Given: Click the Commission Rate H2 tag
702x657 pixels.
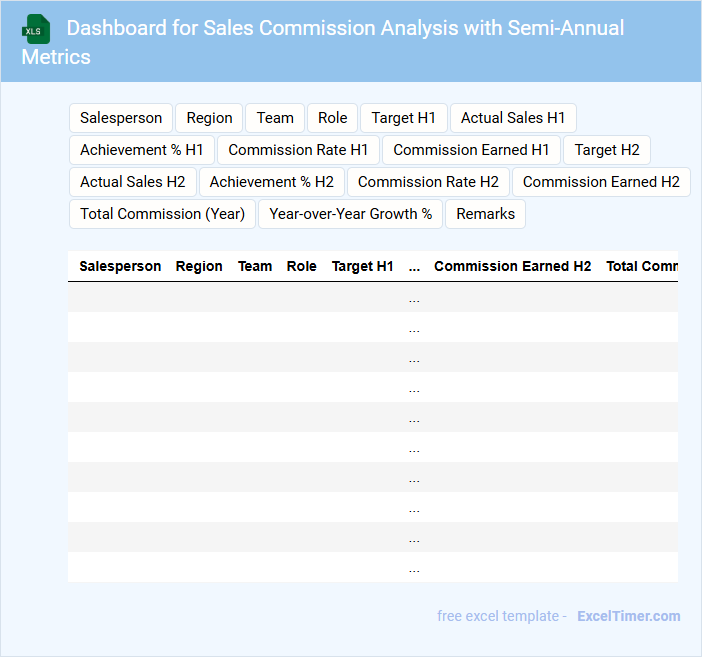Looking at the screenshot, I should (428, 182).
